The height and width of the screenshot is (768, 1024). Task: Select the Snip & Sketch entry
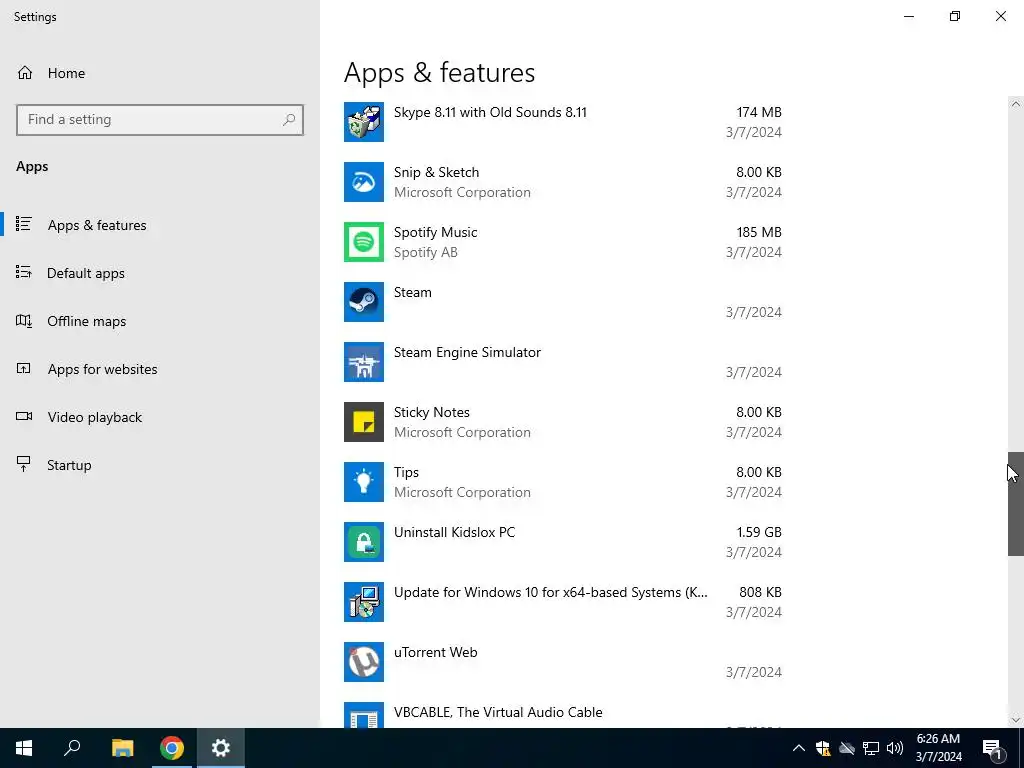point(563,182)
